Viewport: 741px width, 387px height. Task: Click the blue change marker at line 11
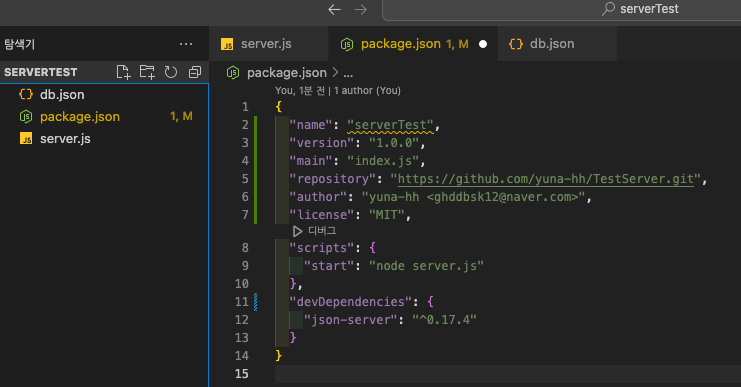click(x=256, y=301)
